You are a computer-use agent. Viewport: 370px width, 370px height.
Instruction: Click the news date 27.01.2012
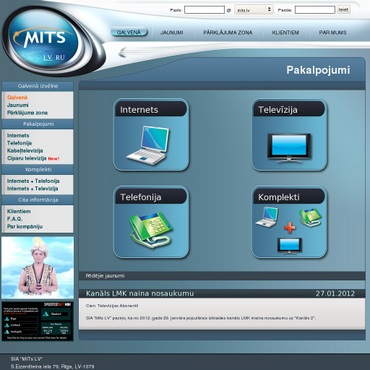pyautogui.click(x=335, y=293)
